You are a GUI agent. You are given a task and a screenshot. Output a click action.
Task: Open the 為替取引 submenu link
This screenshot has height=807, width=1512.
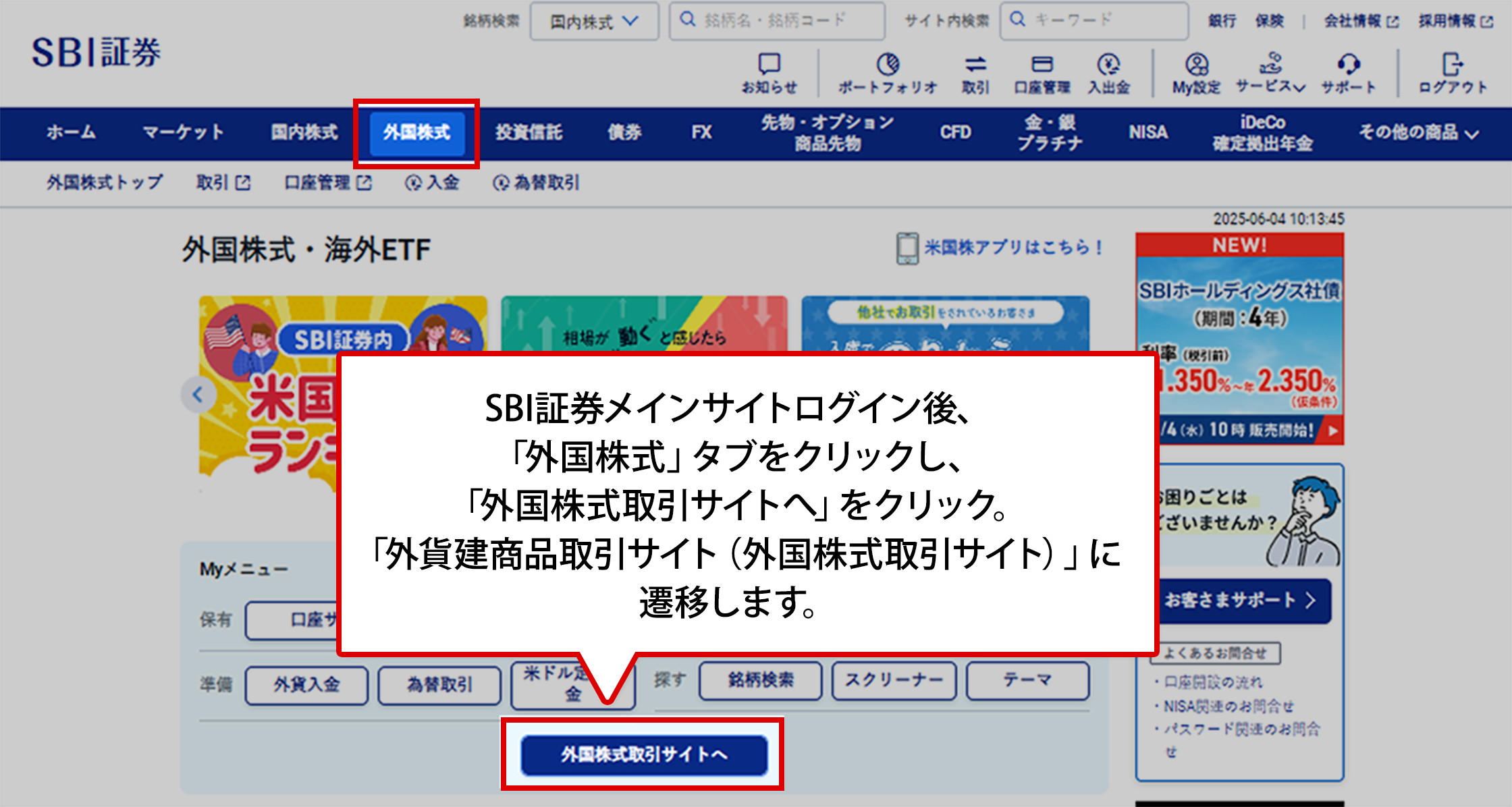click(536, 182)
